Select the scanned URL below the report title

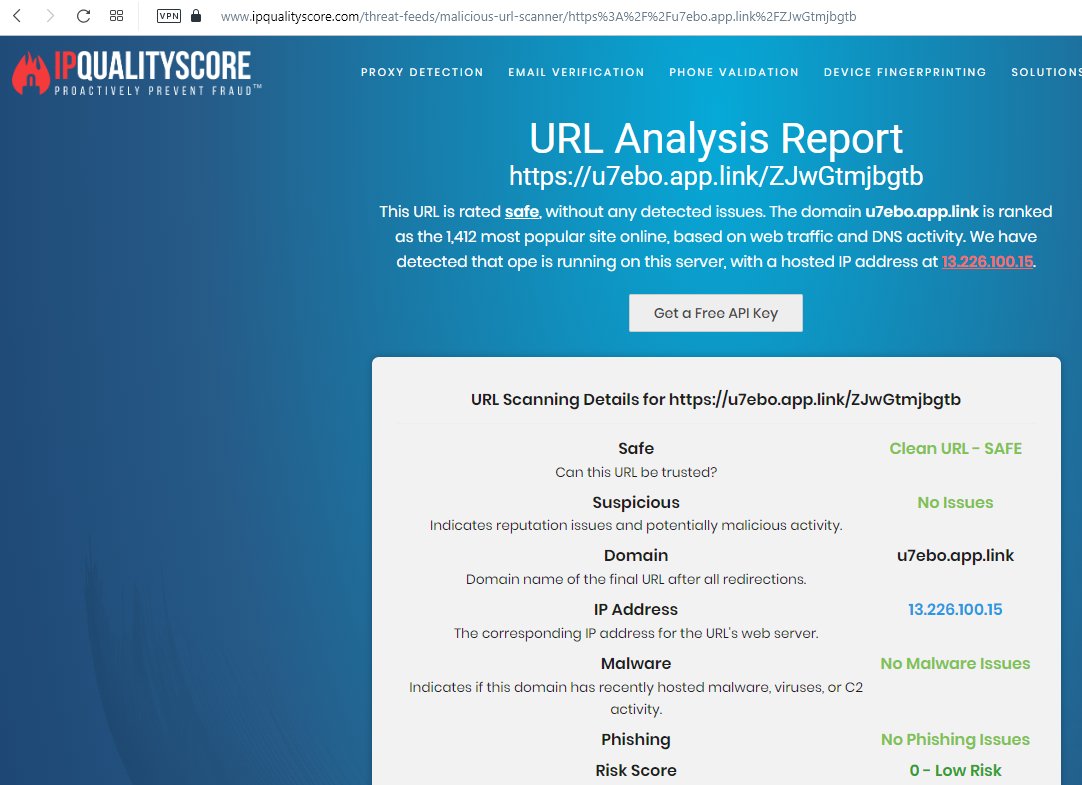click(716, 177)
